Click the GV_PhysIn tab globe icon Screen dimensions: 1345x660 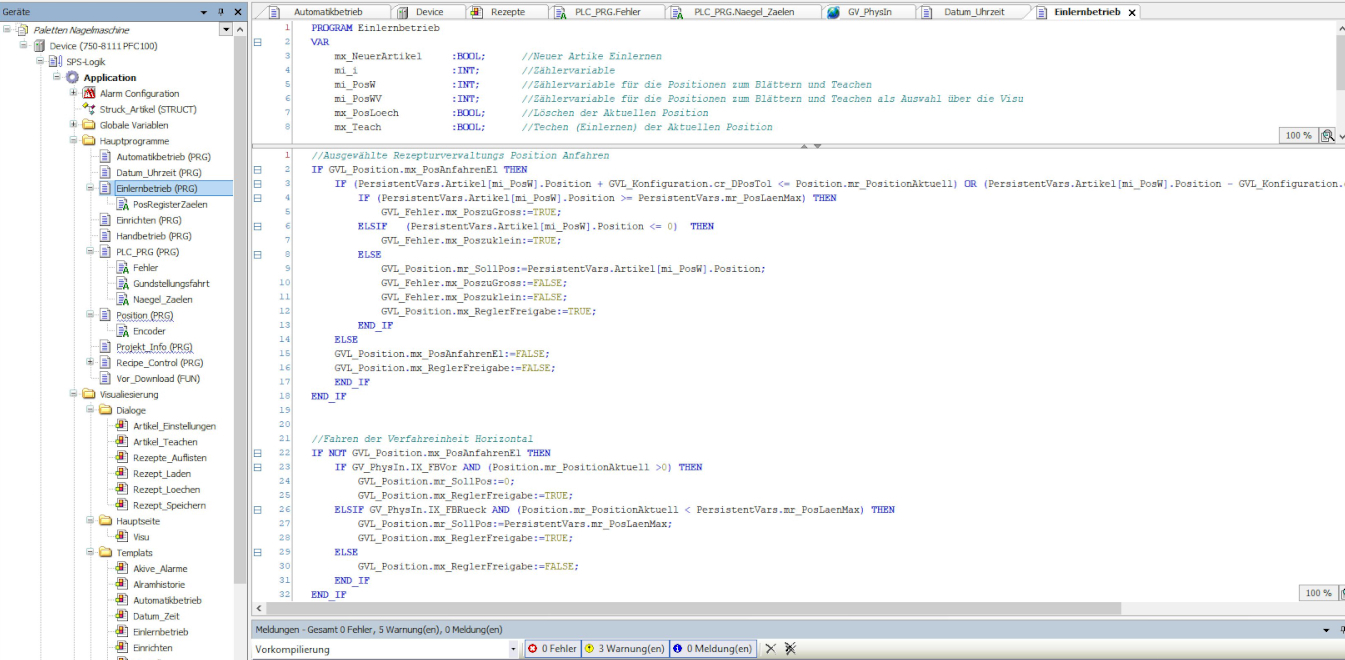834,12
